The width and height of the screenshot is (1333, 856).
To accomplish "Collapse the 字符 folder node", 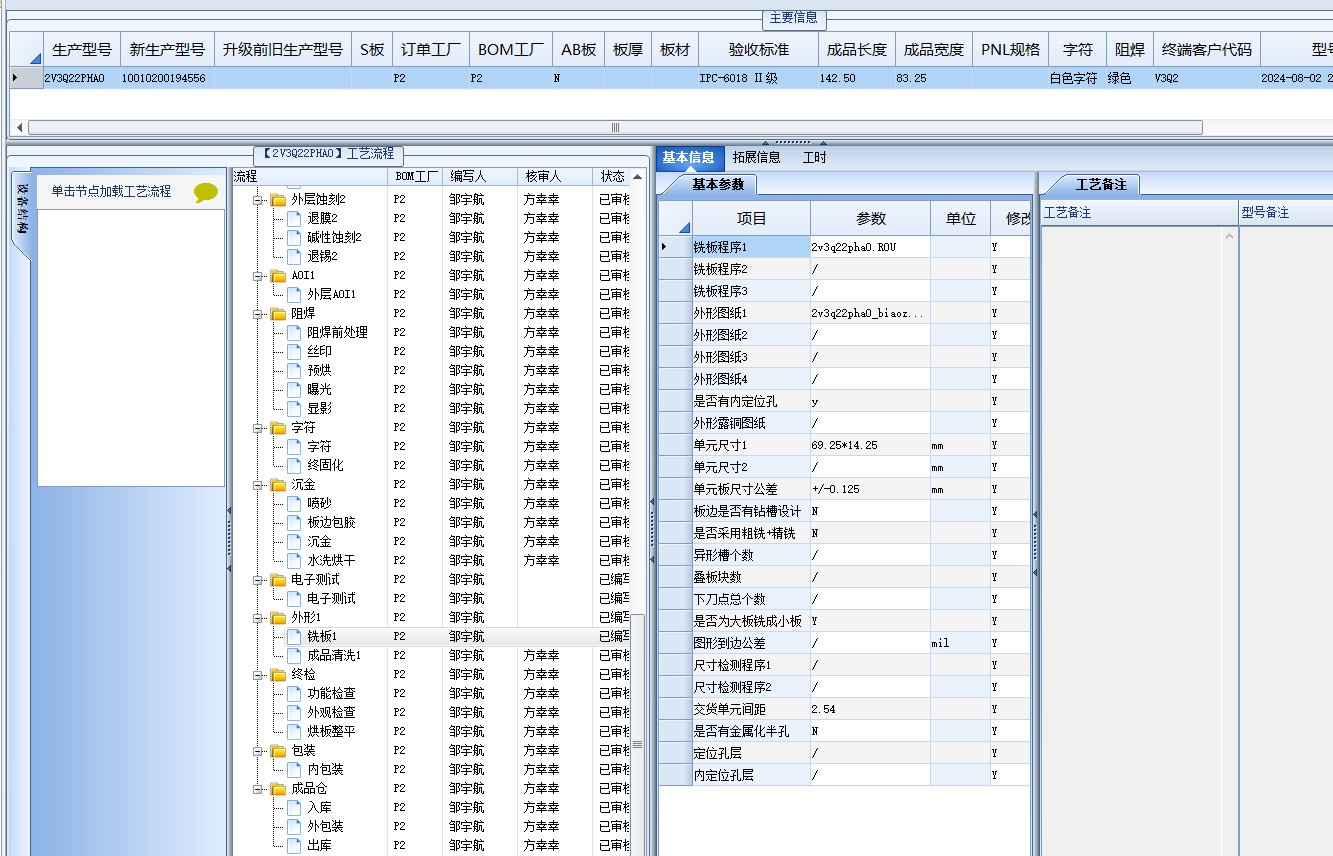I will (x=258, y=428).
